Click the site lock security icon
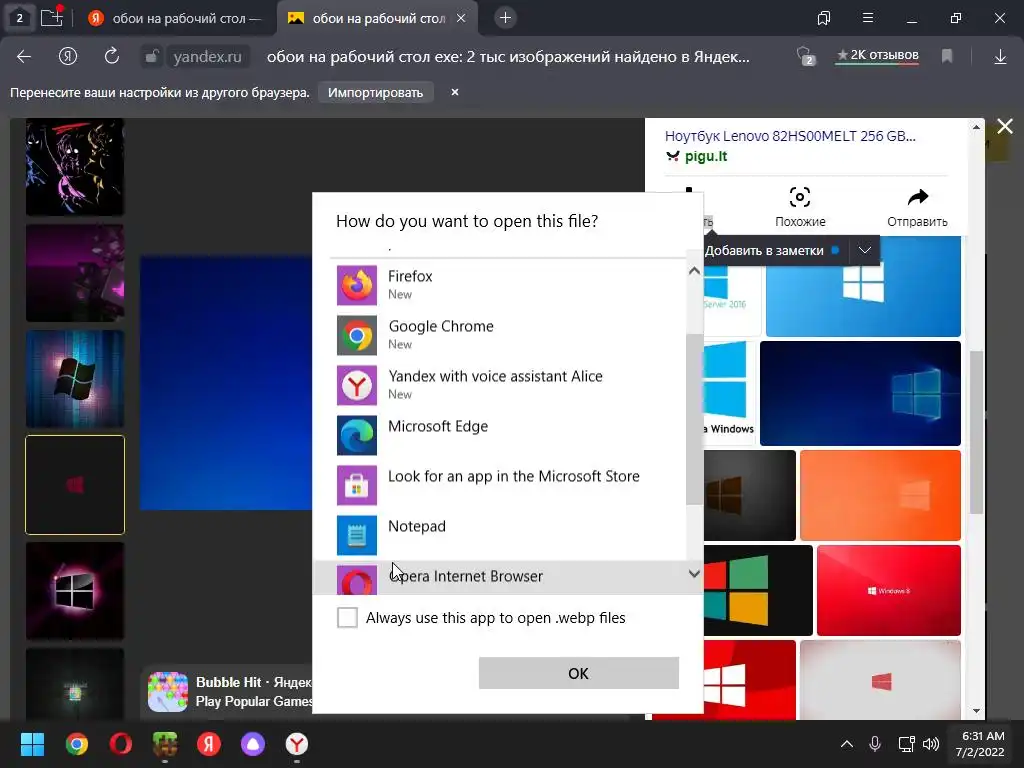Screen dimensions: 1024x768 point(151,57)
